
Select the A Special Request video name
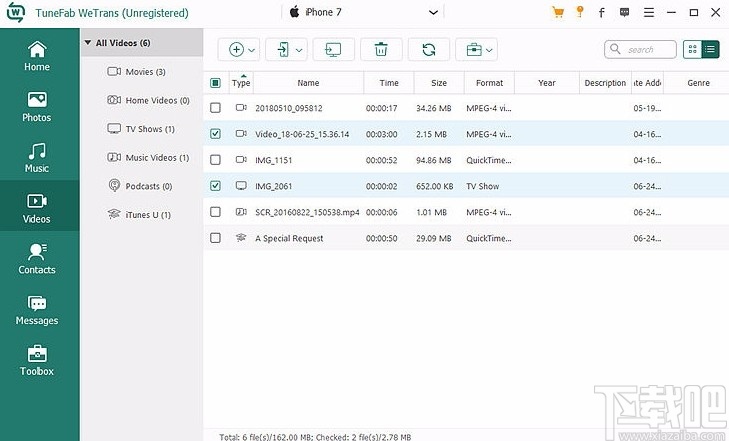coord(289,238)
